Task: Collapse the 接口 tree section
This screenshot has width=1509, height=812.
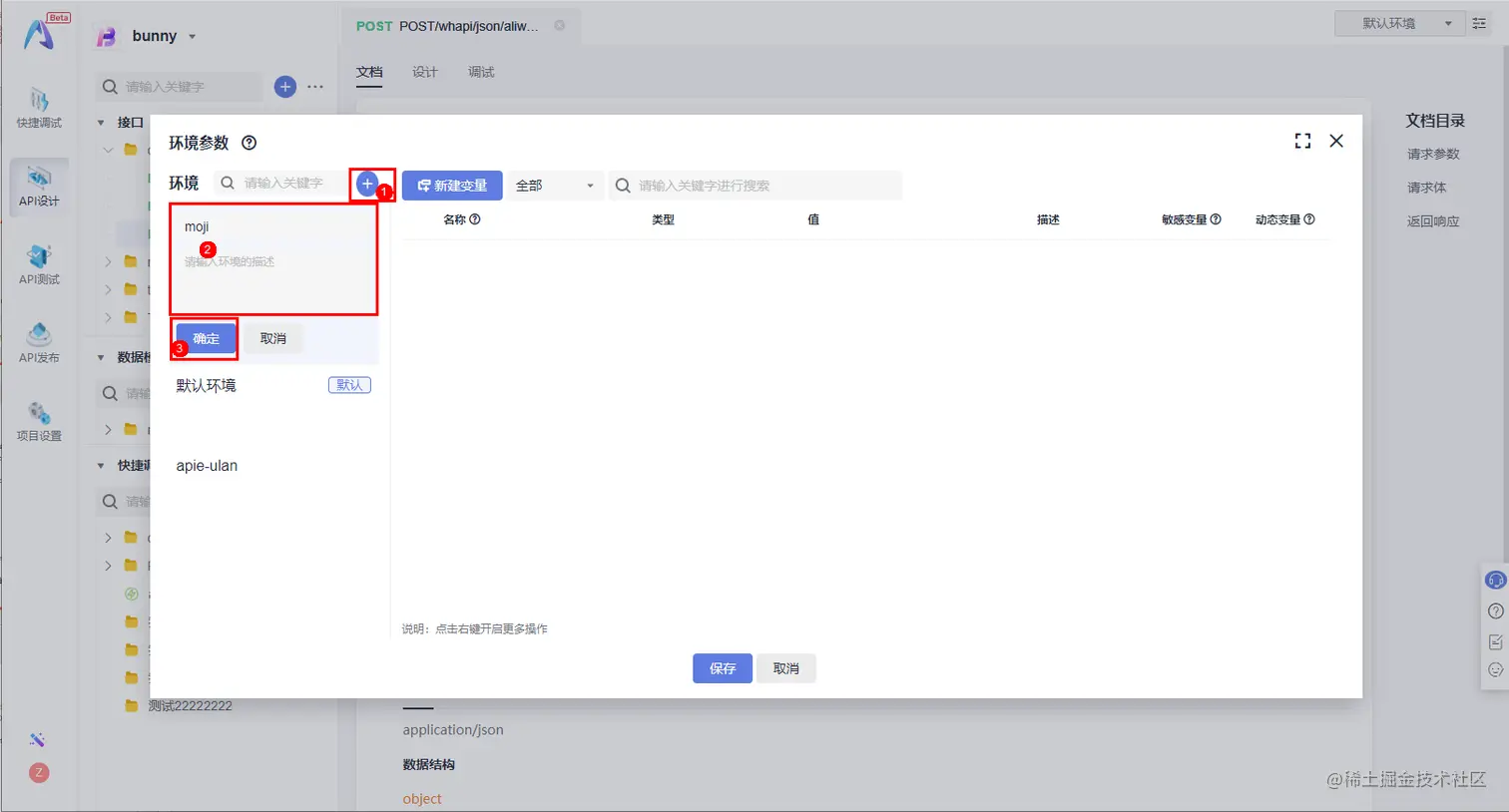Action: [101, 123]
